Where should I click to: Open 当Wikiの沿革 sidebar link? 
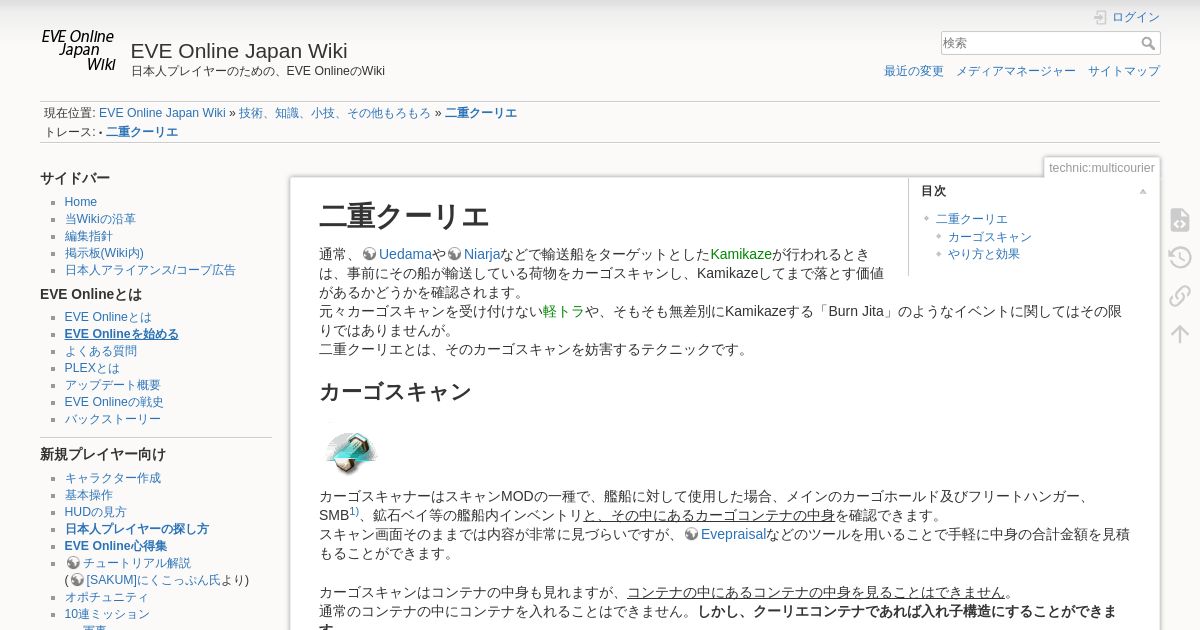(x=100, y=219)
